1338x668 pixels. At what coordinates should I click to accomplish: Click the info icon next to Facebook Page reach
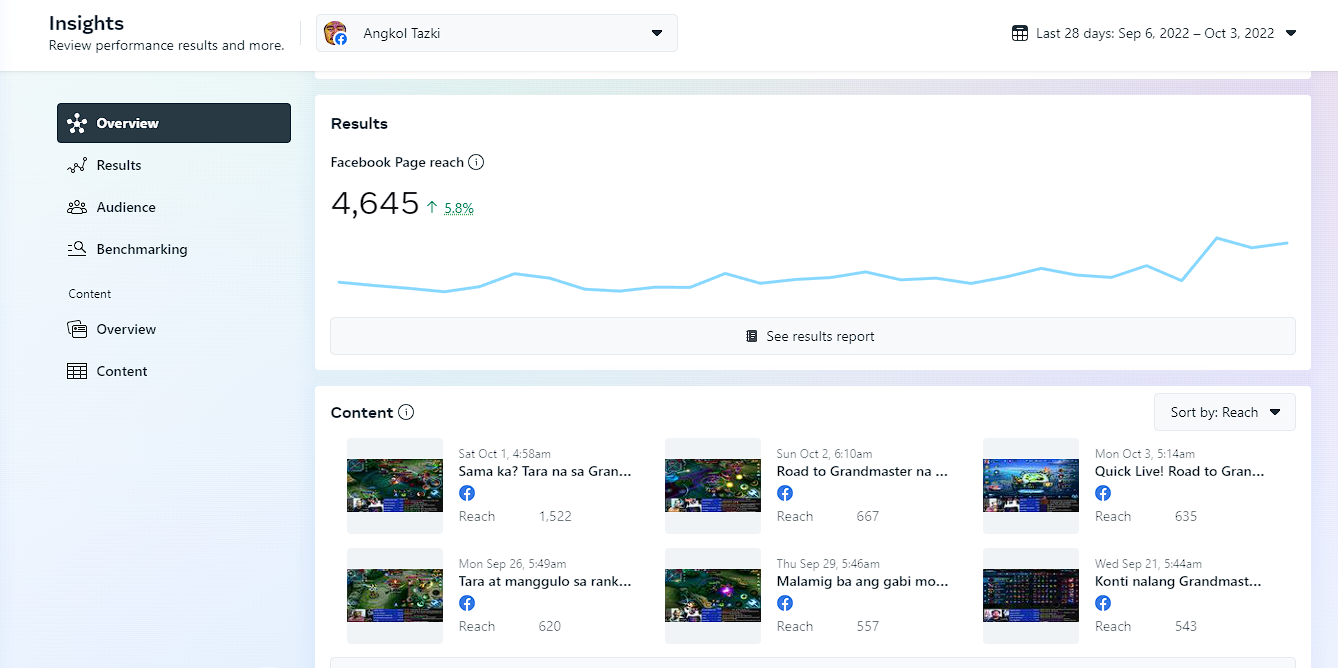(x=477, y=162)
